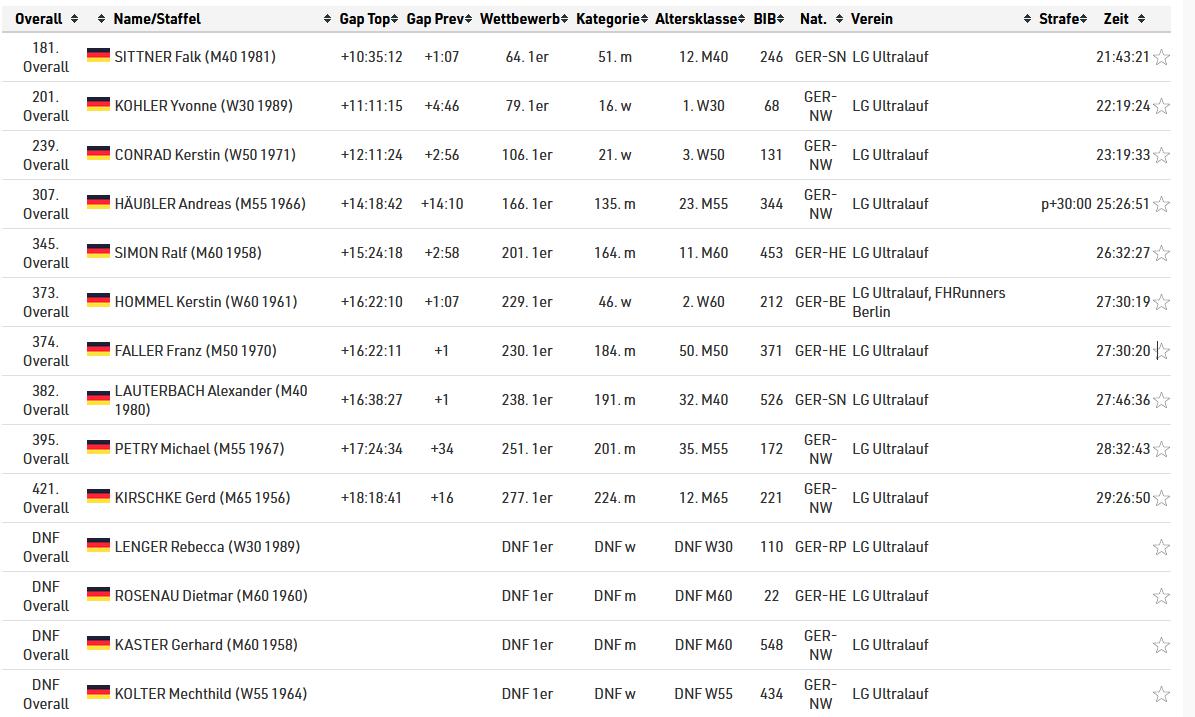This screenshot has height=717, width=1195.
Task: Toggle favorite star for KIRSCHKE Gerd
Action: [1161, 498]
